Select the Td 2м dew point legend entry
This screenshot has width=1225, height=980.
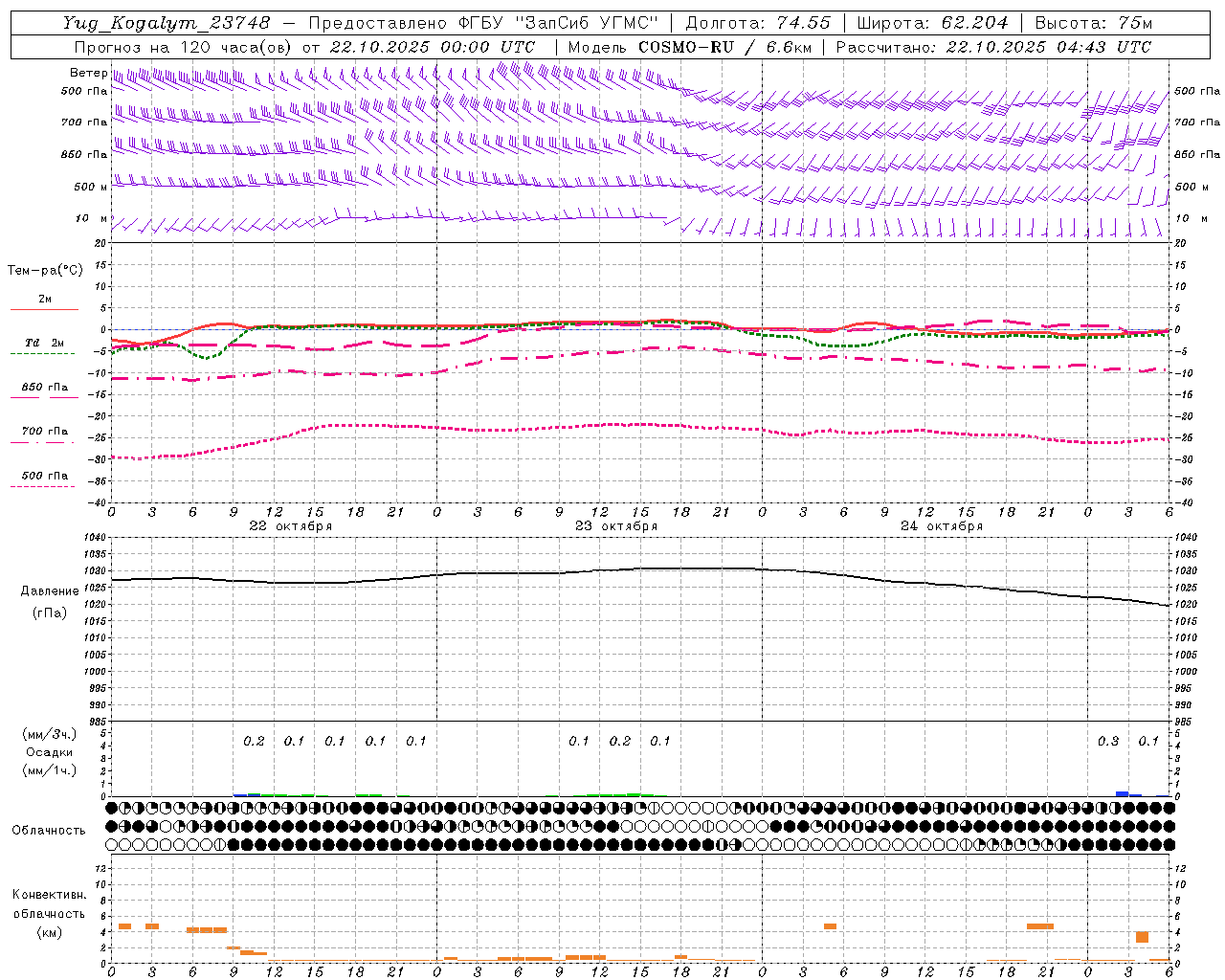[45, 343]
